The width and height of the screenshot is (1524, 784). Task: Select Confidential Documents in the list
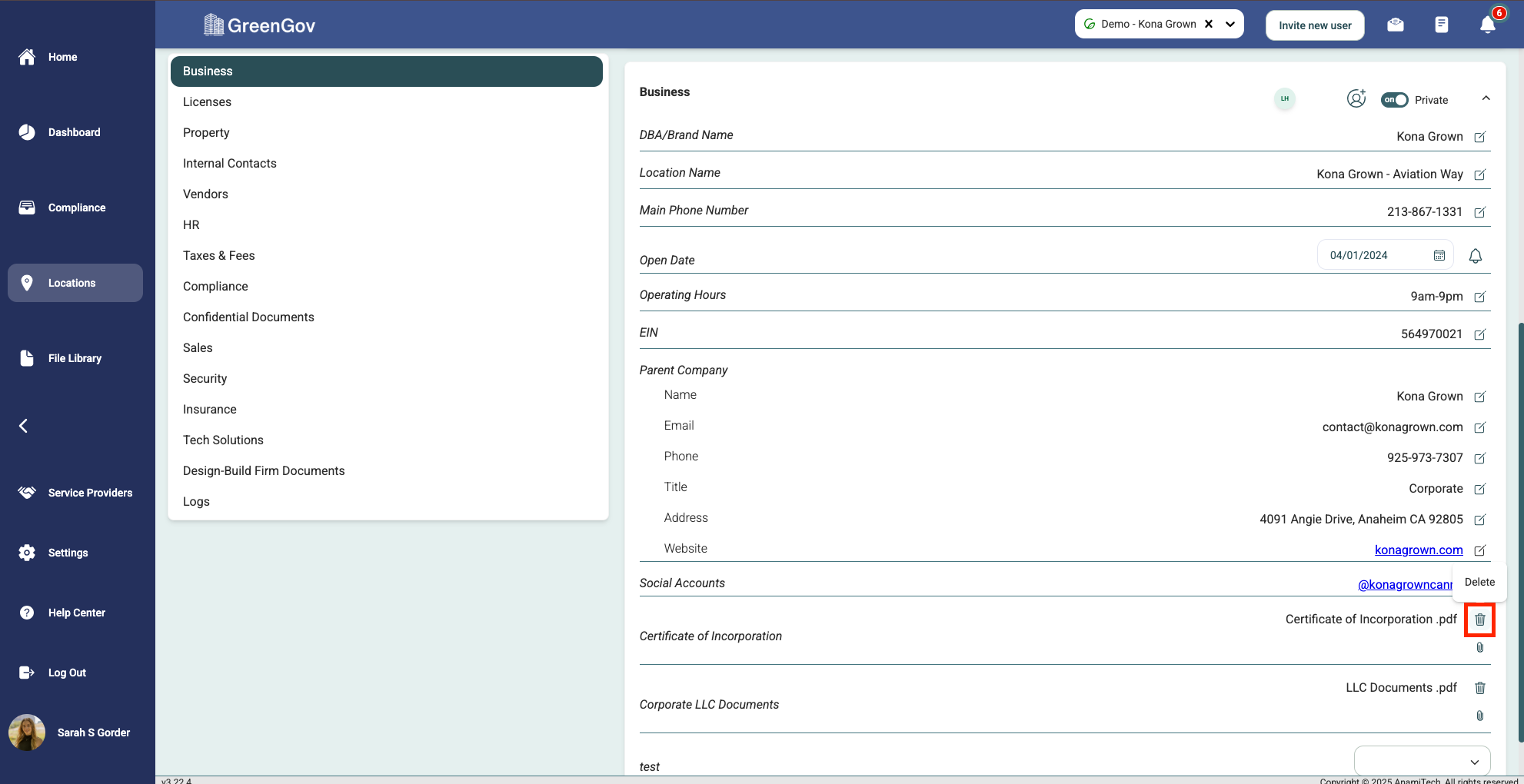[248, 317]
